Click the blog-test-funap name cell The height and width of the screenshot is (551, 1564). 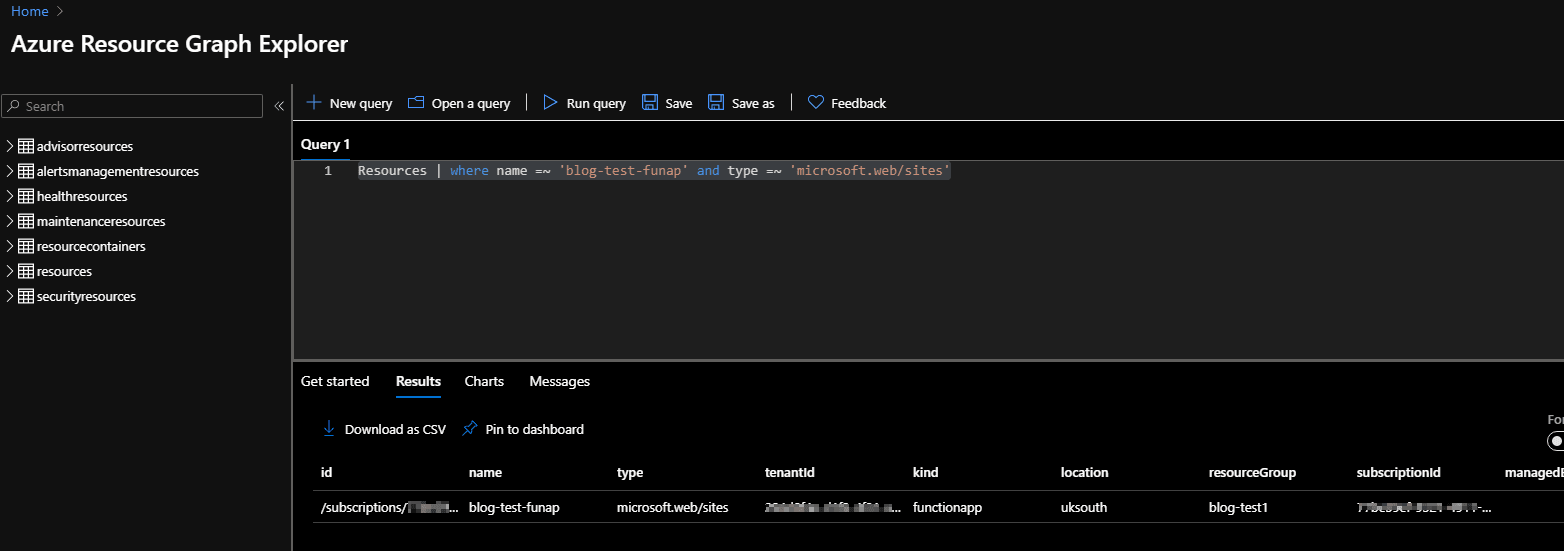pyautogui.click(x=514, y=507)
